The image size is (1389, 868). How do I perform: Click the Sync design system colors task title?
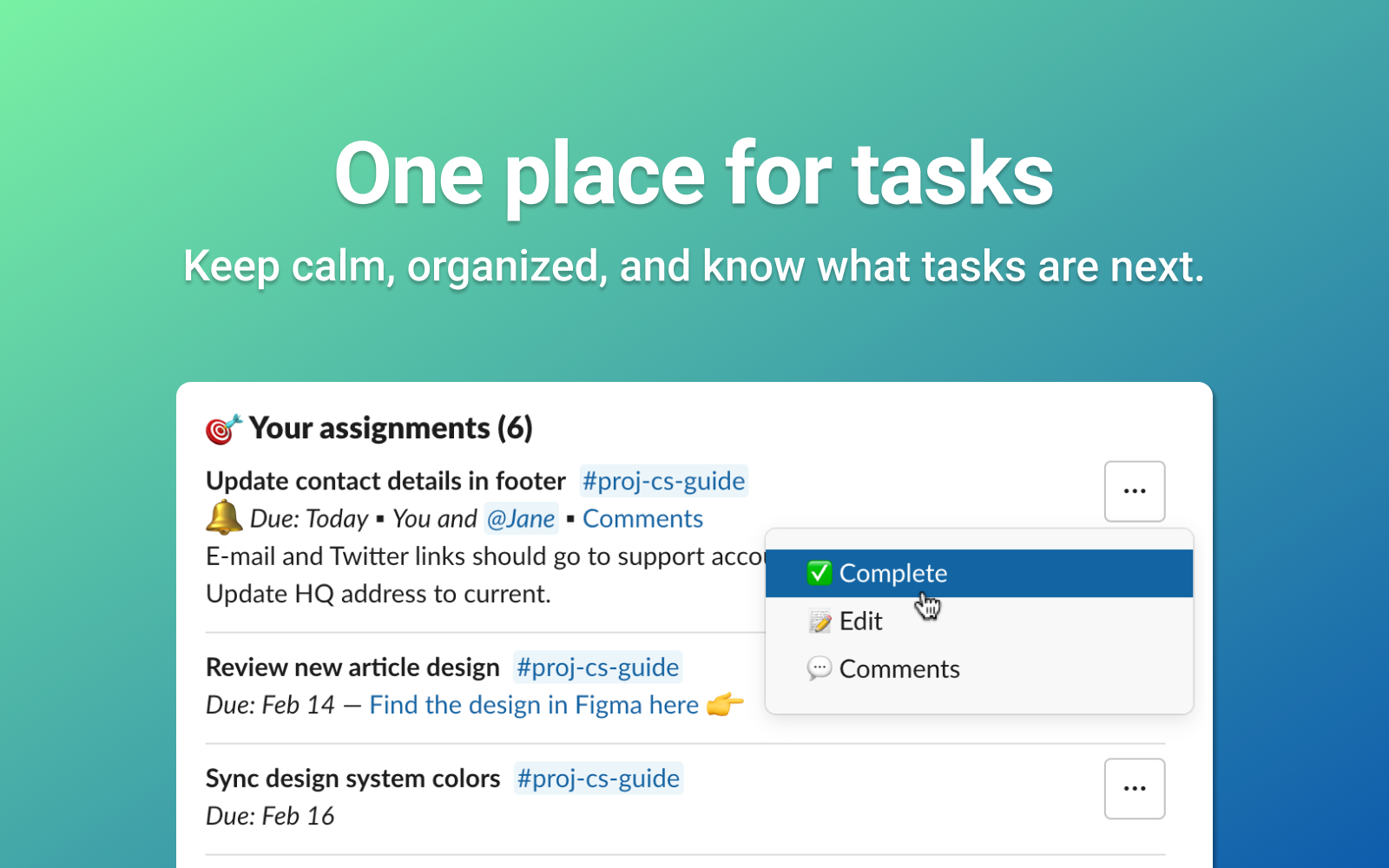coord(353,779)
